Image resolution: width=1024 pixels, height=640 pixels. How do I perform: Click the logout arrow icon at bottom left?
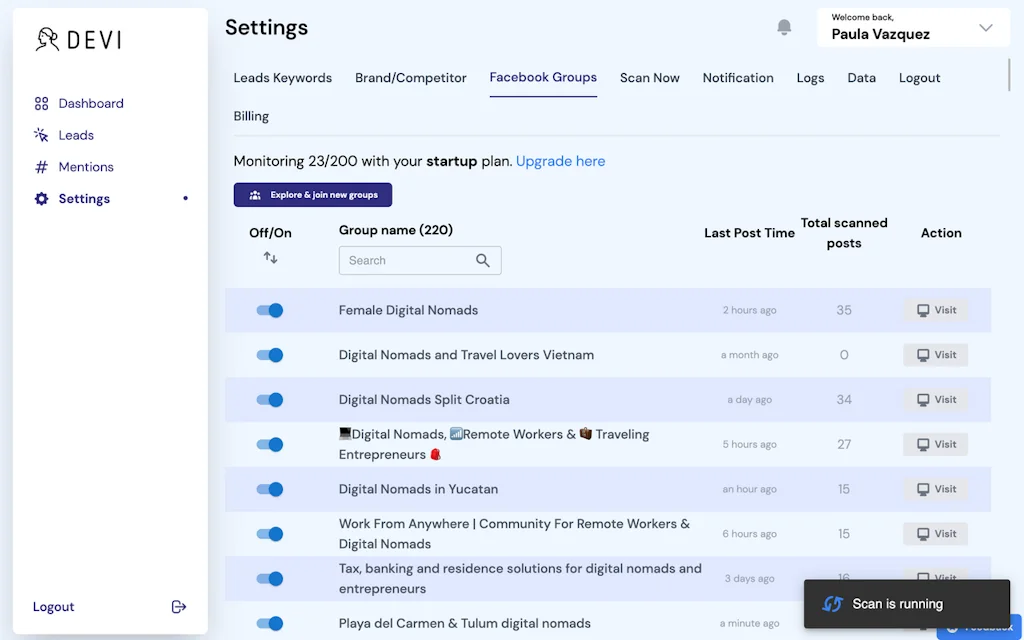(178, 606)
